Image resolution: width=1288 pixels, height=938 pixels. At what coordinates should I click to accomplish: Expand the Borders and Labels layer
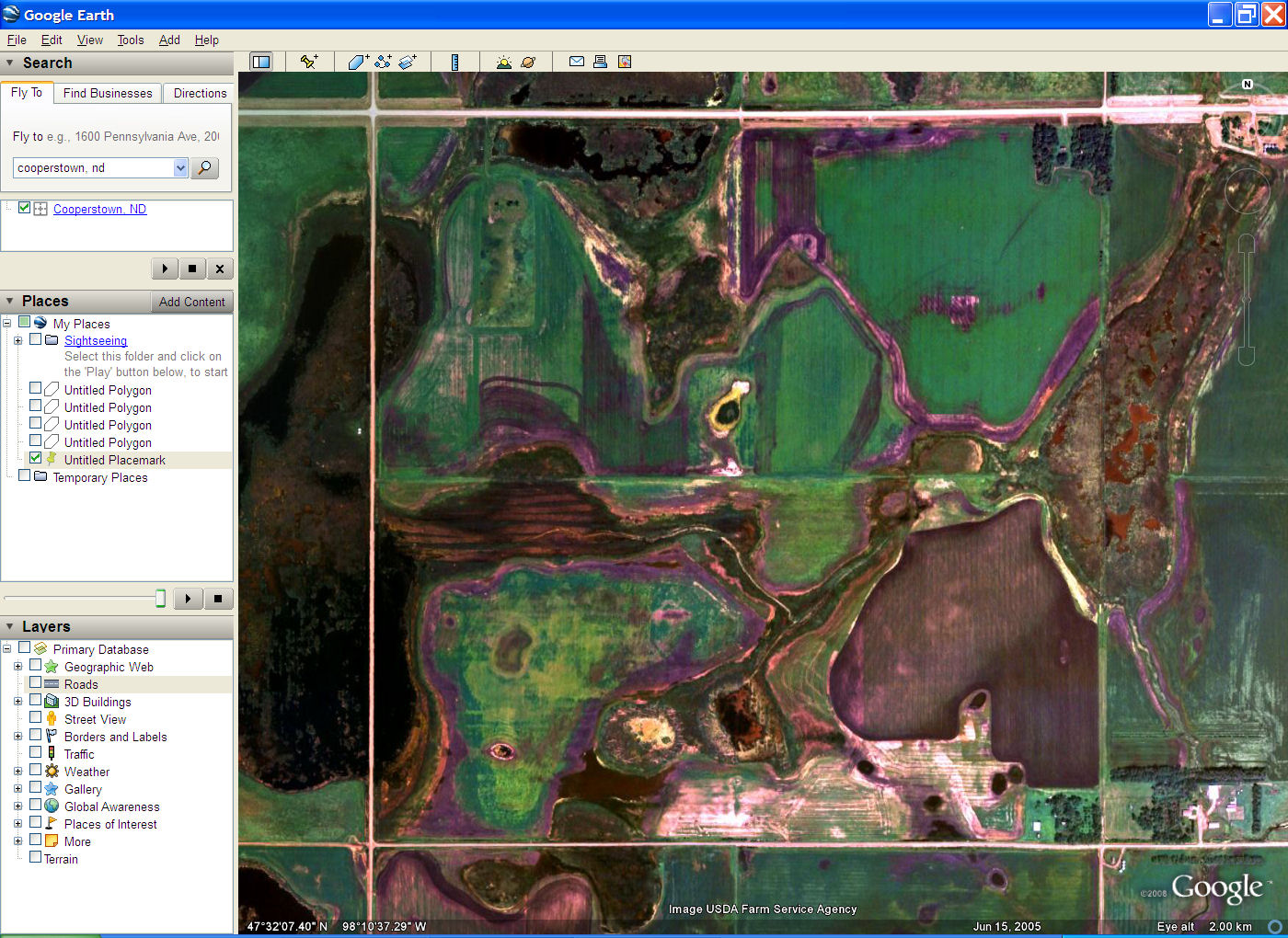pos(17,737)
